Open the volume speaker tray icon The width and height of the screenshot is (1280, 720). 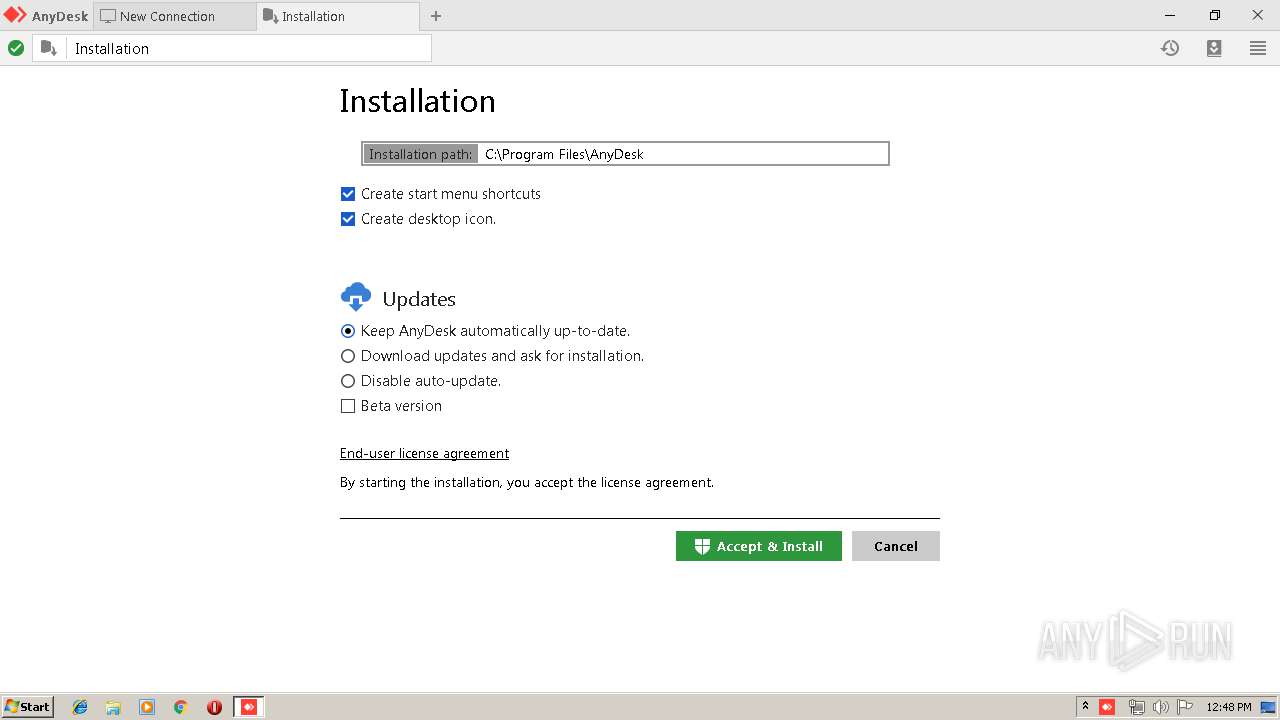(x=1160, y=707)
